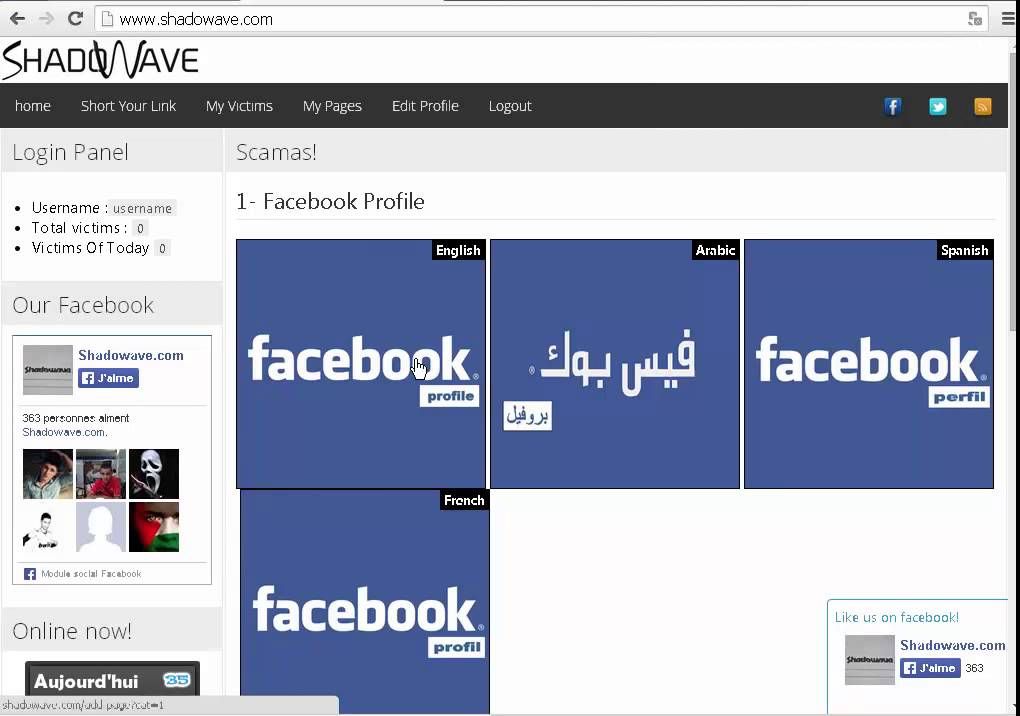1020x716 pixels.
Task: Click the 1- Facebook Profile heading
Action: click(330, 202)
